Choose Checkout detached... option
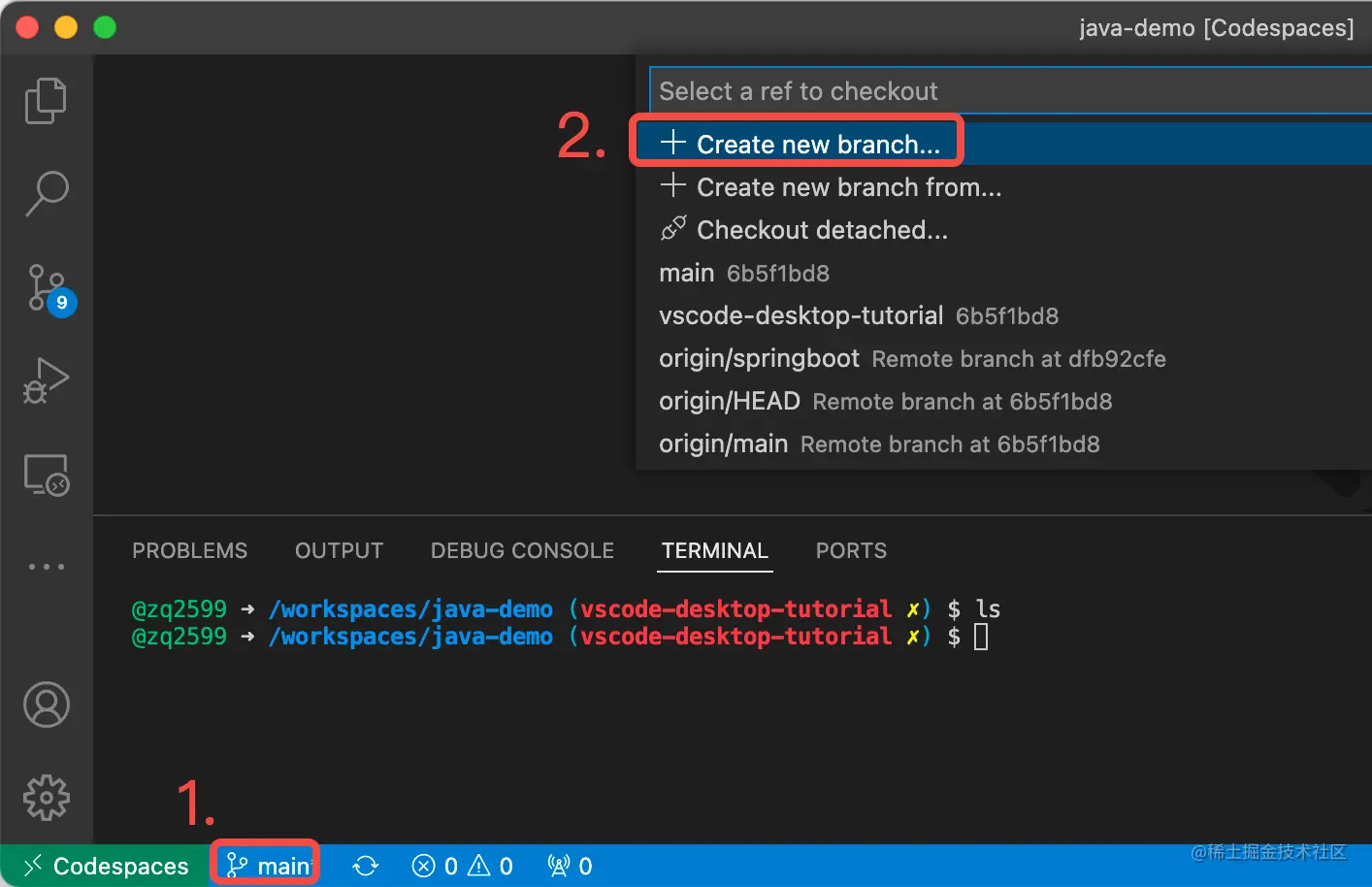The height and width of the screenshot is (887, 1372). coord(1003,229)
